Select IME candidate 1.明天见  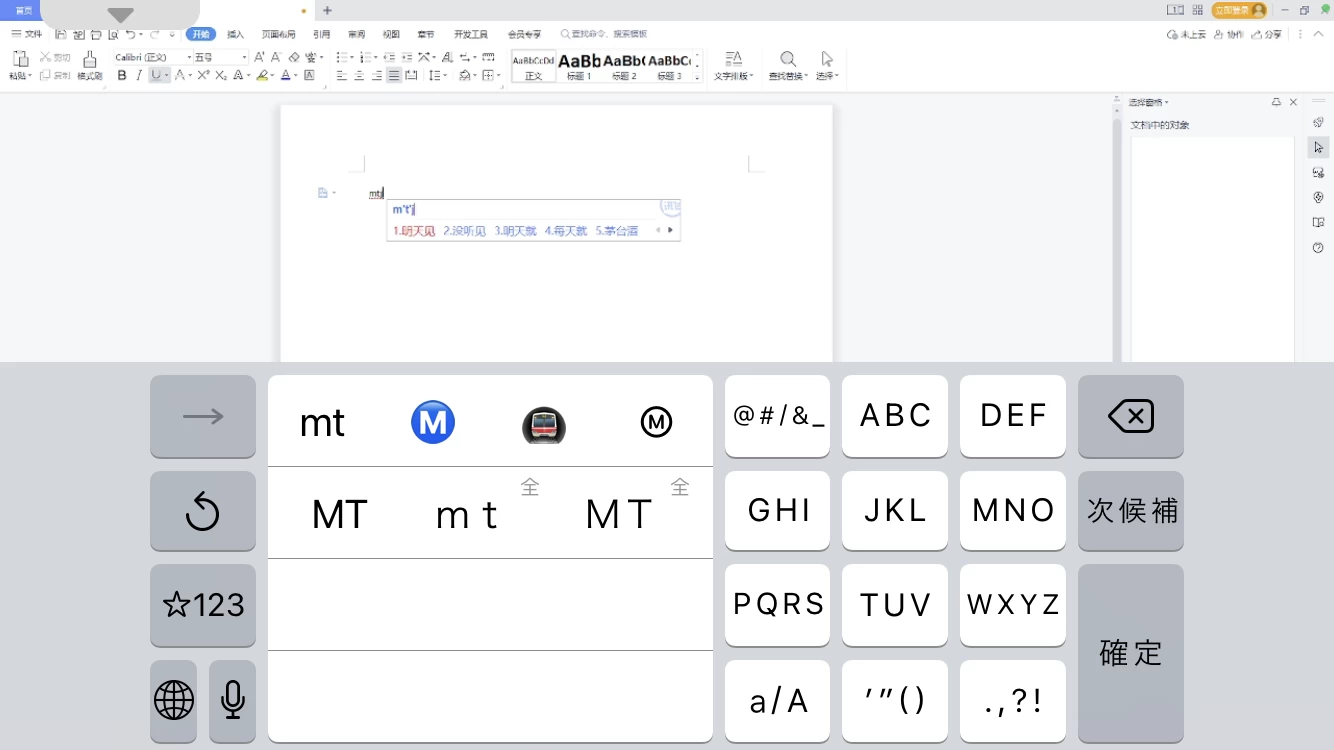(x=414, y=231)
